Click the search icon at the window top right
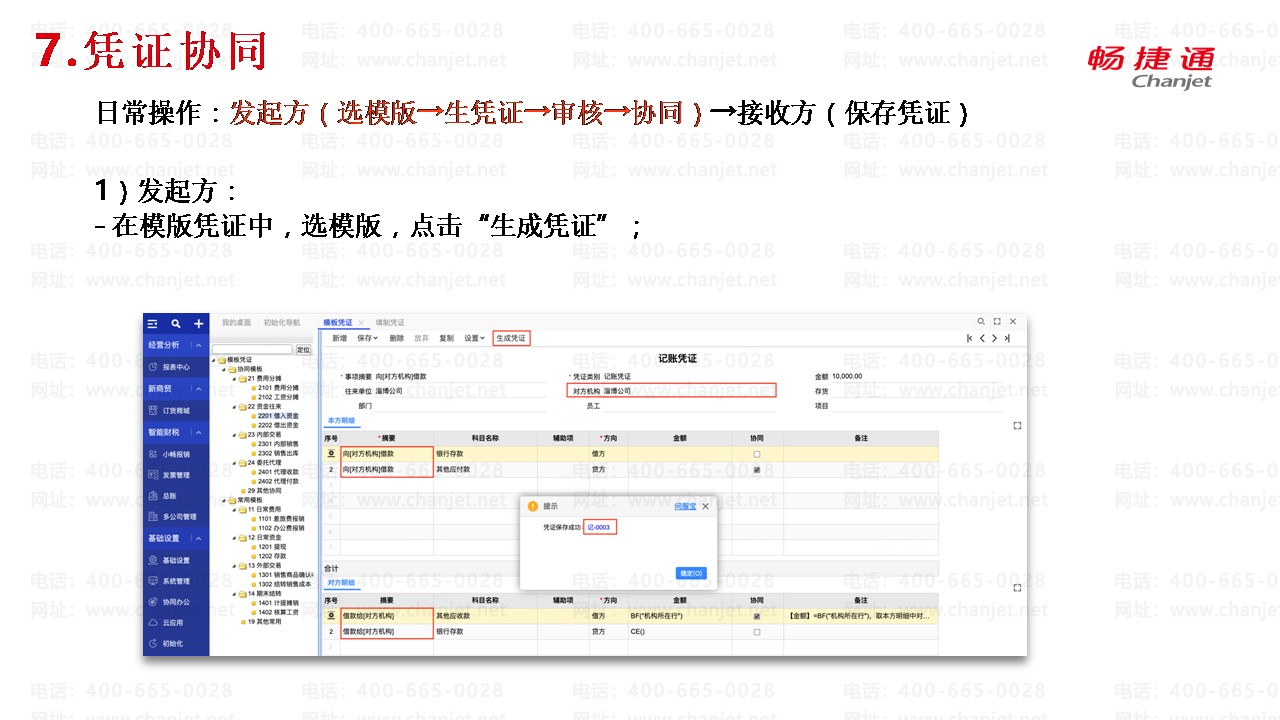 pos(981,322)
